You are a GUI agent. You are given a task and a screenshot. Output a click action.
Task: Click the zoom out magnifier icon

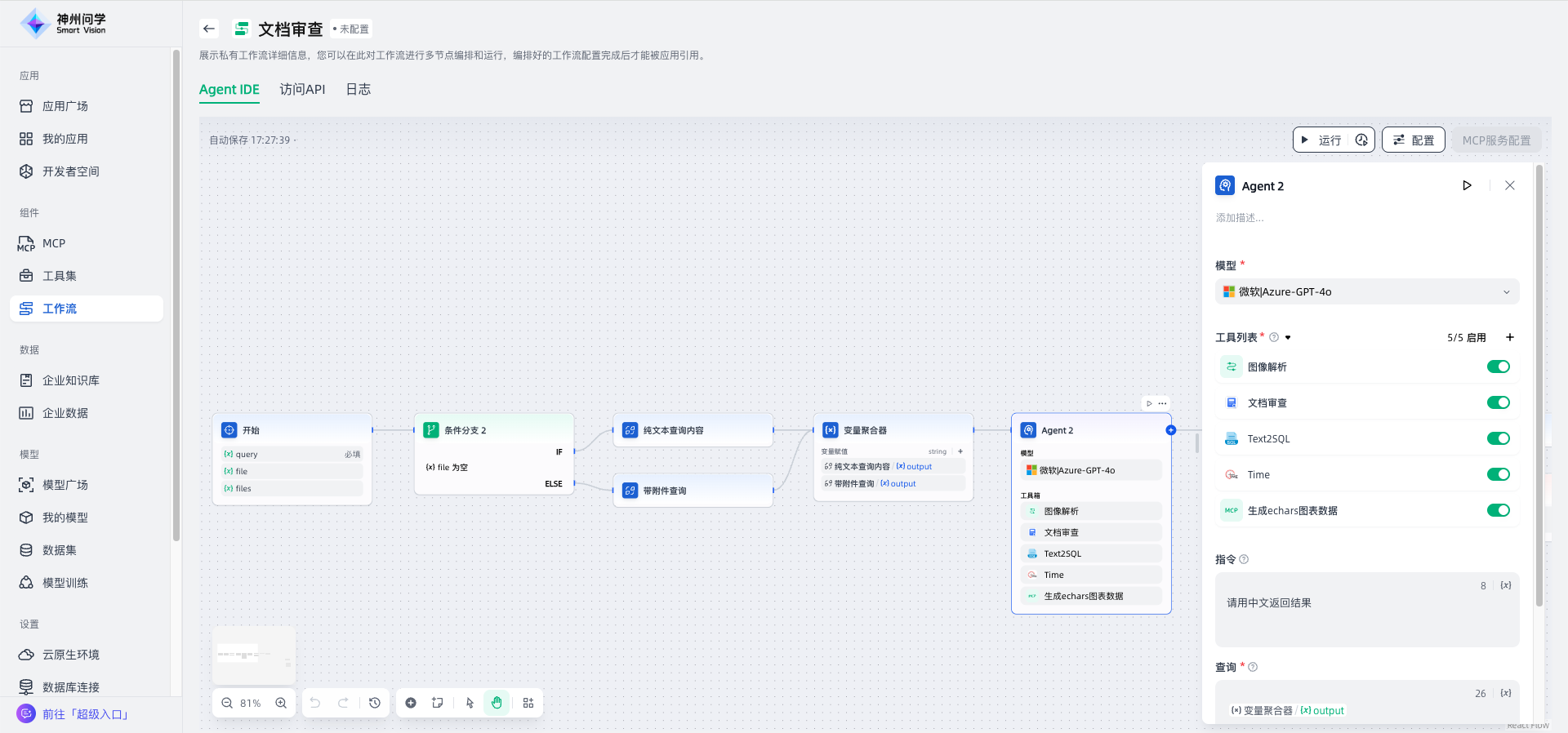coord(227,703)
